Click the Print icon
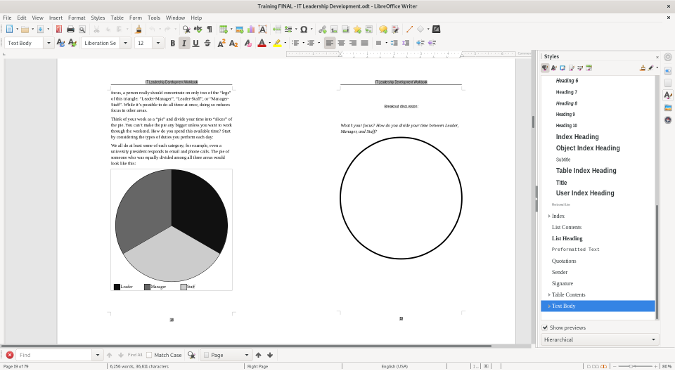This screenshot has width=675, height=370. point(71,29)
